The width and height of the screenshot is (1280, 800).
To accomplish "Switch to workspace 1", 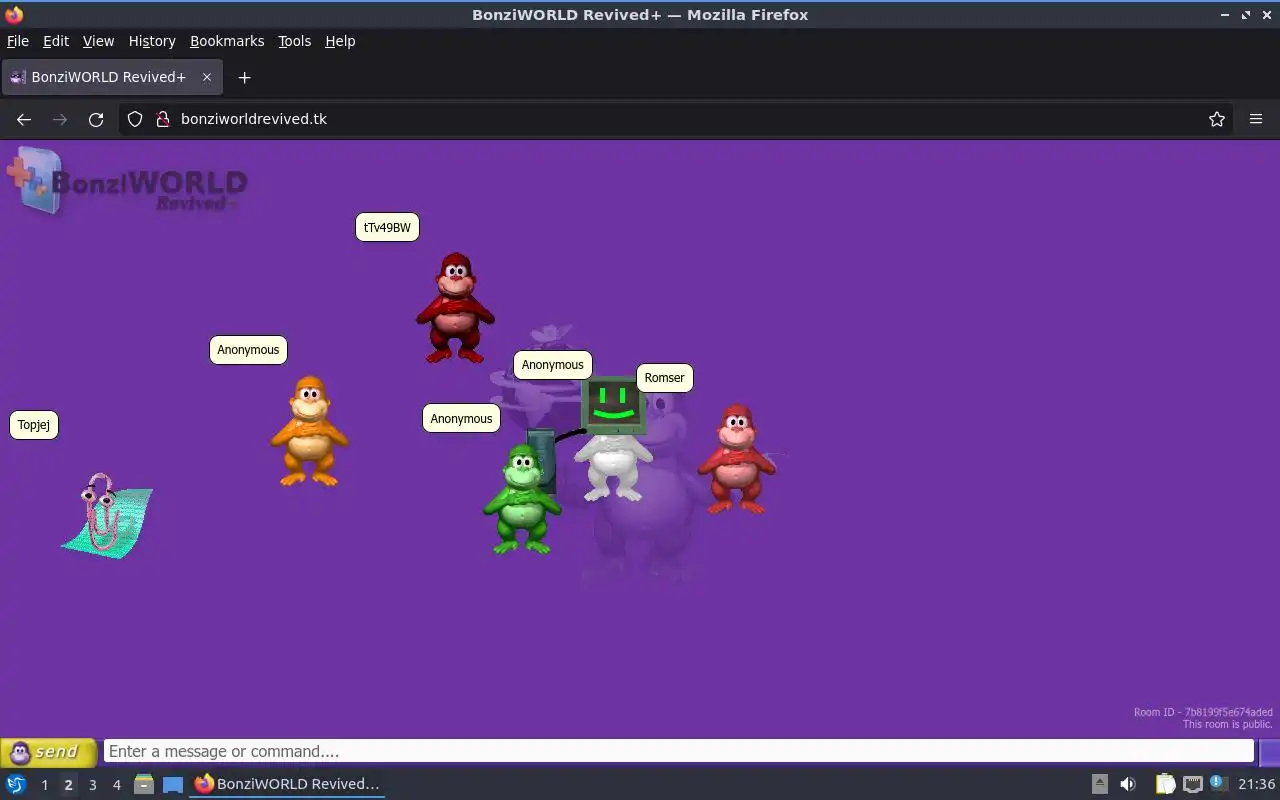I will 44,785.
